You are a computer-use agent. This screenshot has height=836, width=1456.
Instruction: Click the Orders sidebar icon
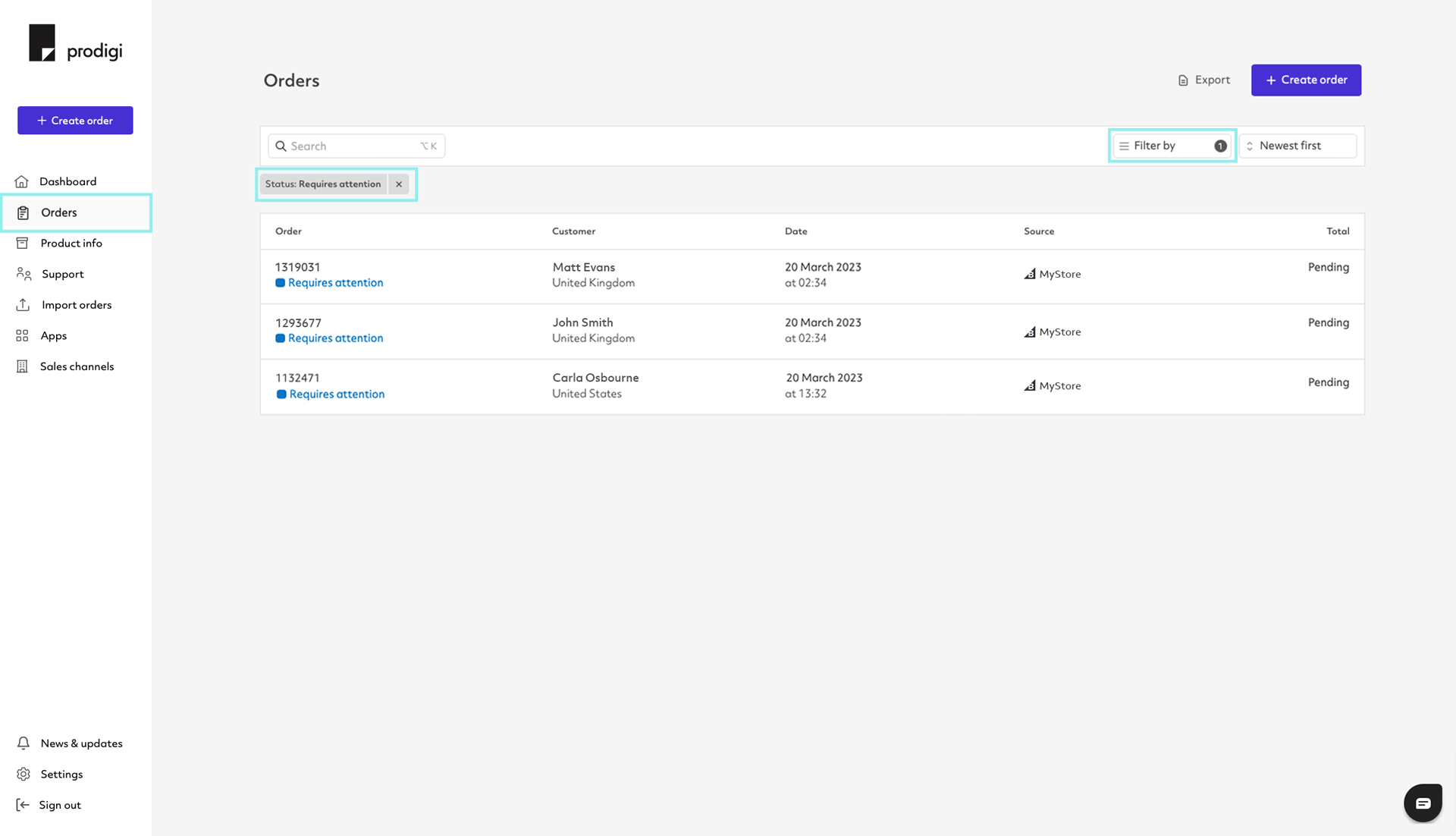pos(22,212)
